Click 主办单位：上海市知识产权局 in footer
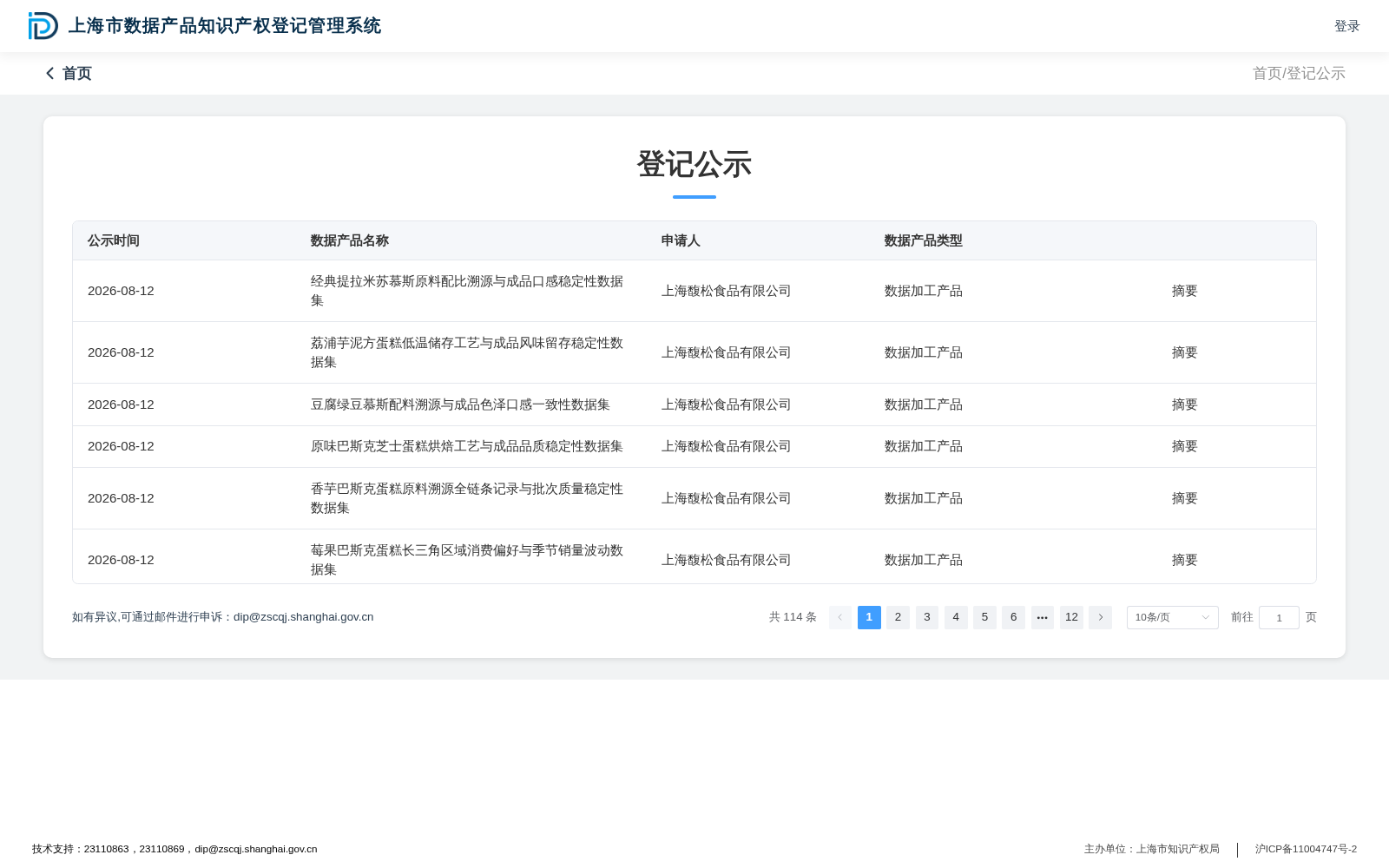This screenshot has height=868, width=1389. point(1152,849)
